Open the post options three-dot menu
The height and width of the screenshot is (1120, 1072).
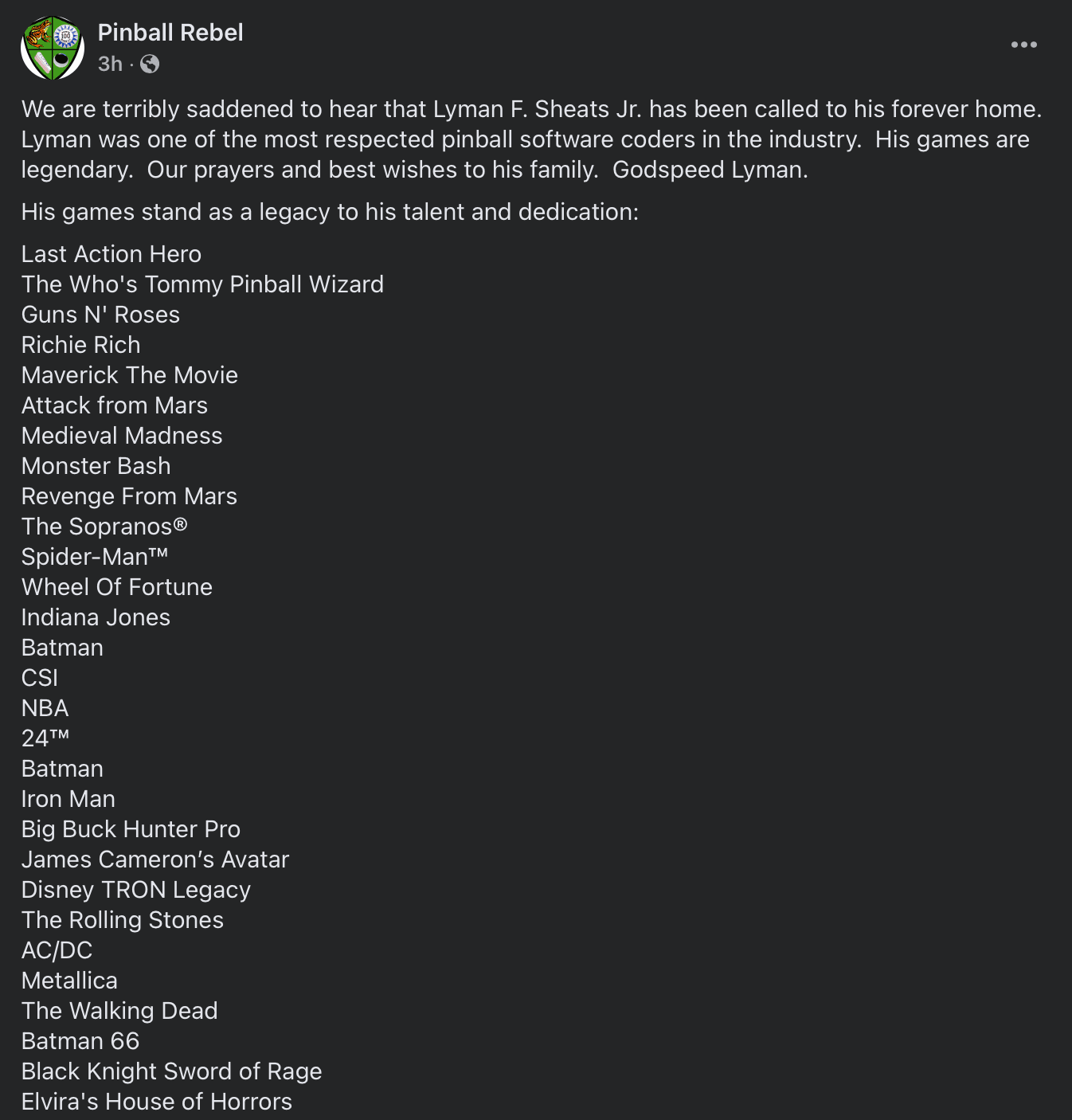1024,45
